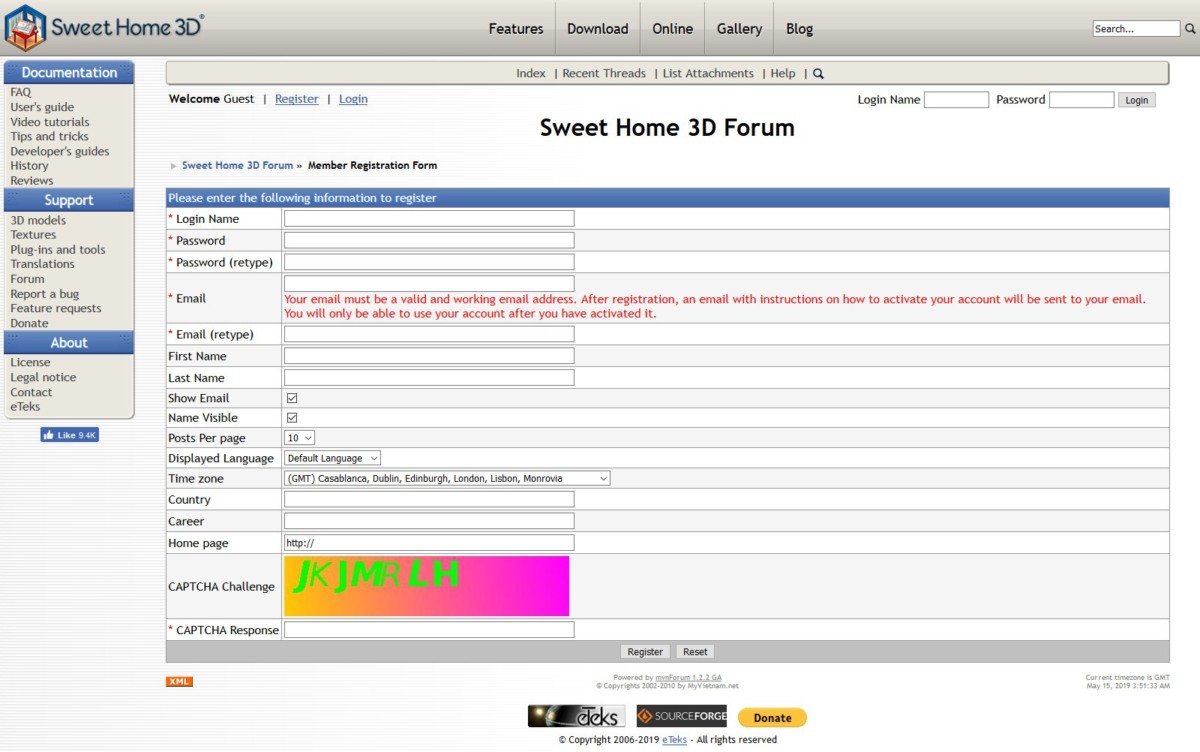The height and width of the screenshot is (752, 1200).
Task: Click the Login link near Welcome Guest
Action: 353,99
